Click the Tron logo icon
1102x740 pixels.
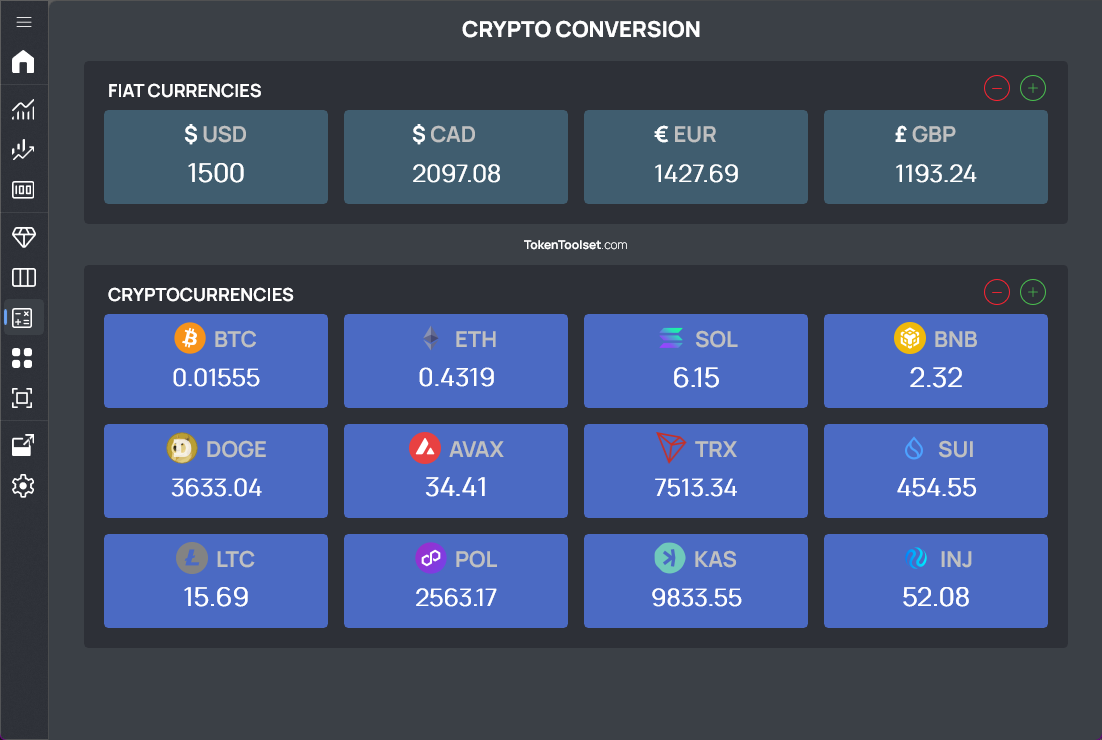(670, 448)
